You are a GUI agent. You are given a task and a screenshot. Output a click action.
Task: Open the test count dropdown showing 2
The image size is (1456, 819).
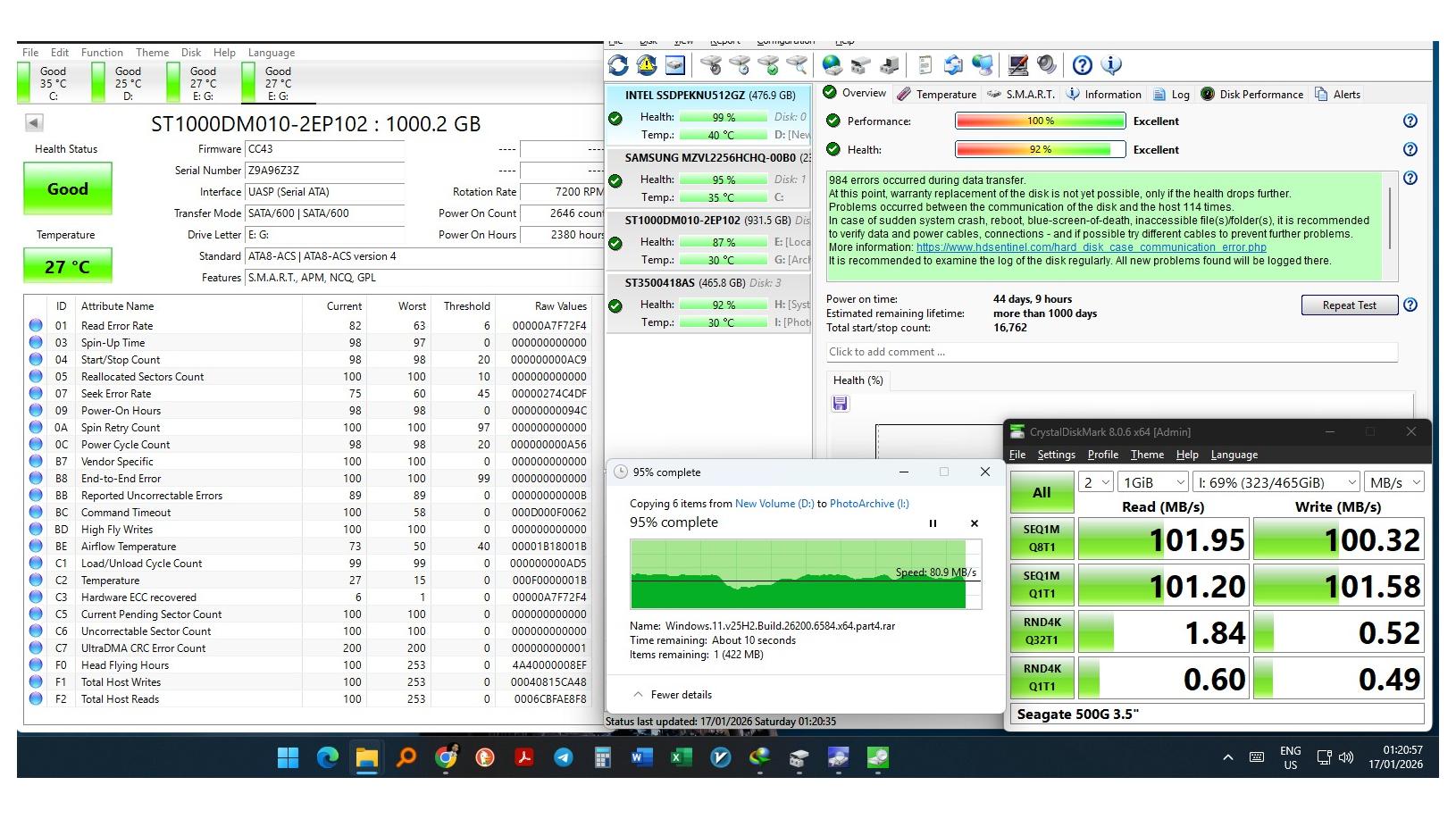point(1096,482)
